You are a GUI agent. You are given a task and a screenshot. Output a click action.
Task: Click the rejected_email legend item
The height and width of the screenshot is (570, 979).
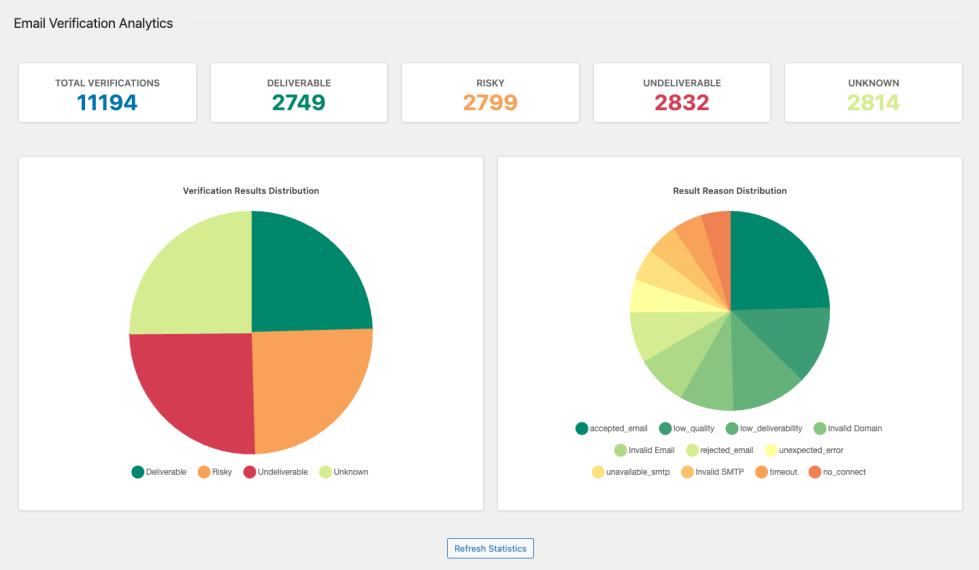pyautogui.click(x=720, y=450)
